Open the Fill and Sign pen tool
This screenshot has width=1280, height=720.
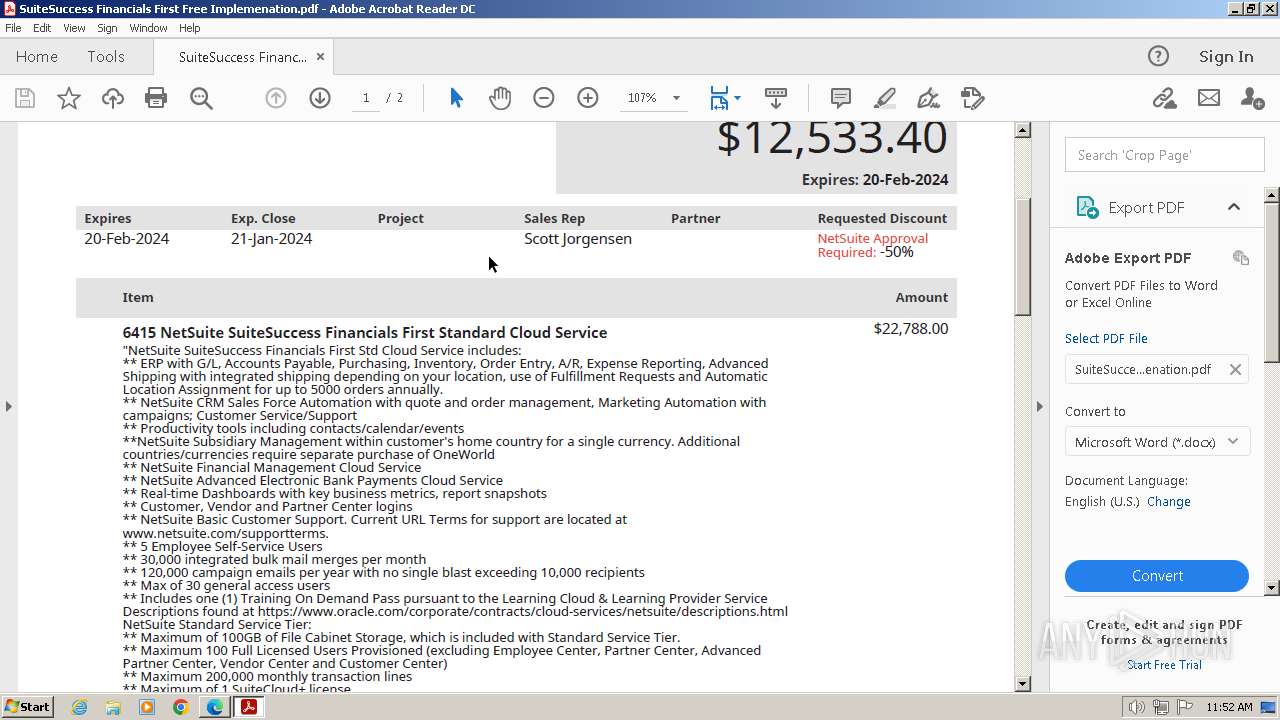pyautogui.click(x=929, y=98)
